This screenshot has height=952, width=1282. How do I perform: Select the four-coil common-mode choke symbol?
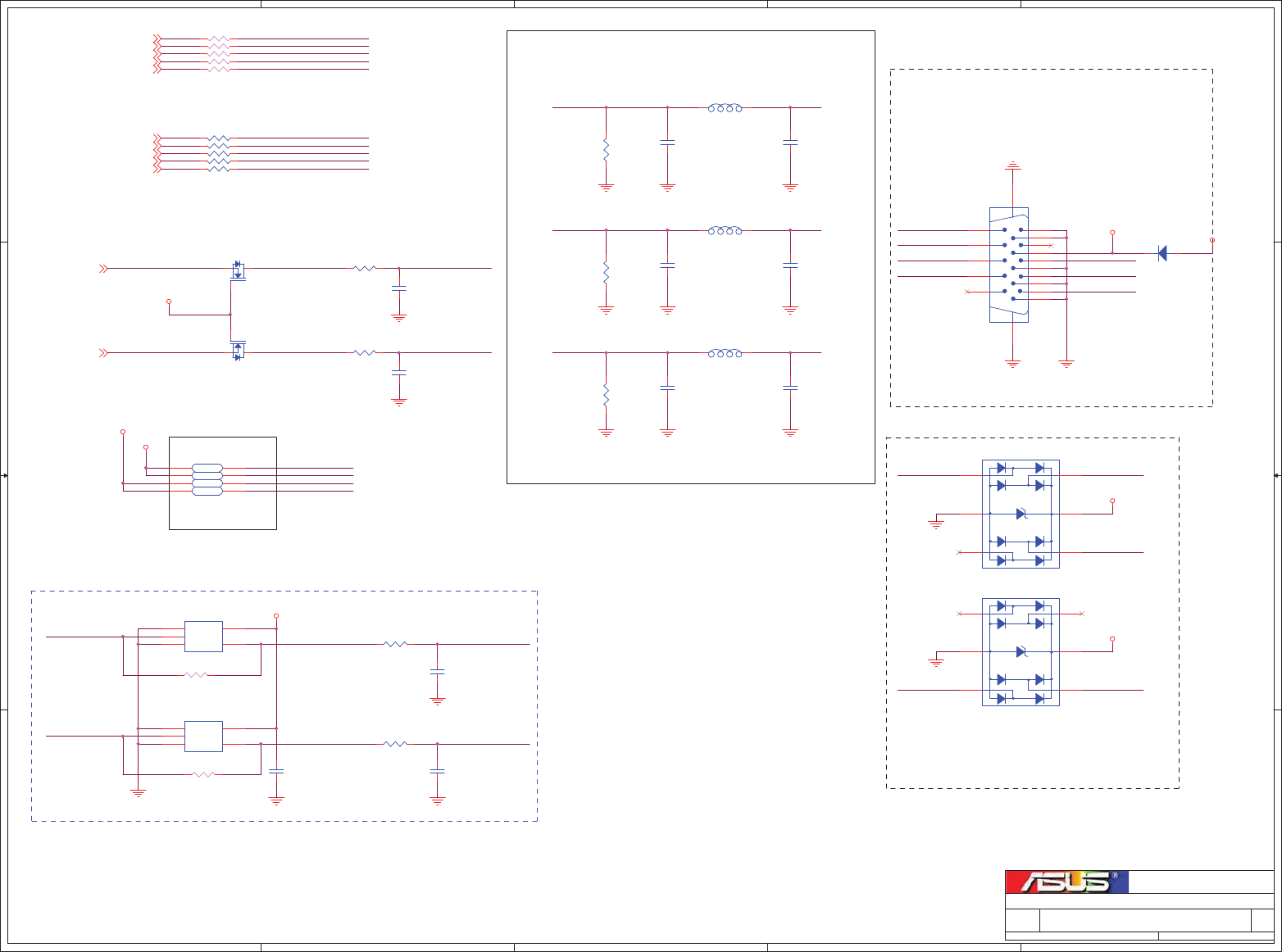(x=207, y=479)
